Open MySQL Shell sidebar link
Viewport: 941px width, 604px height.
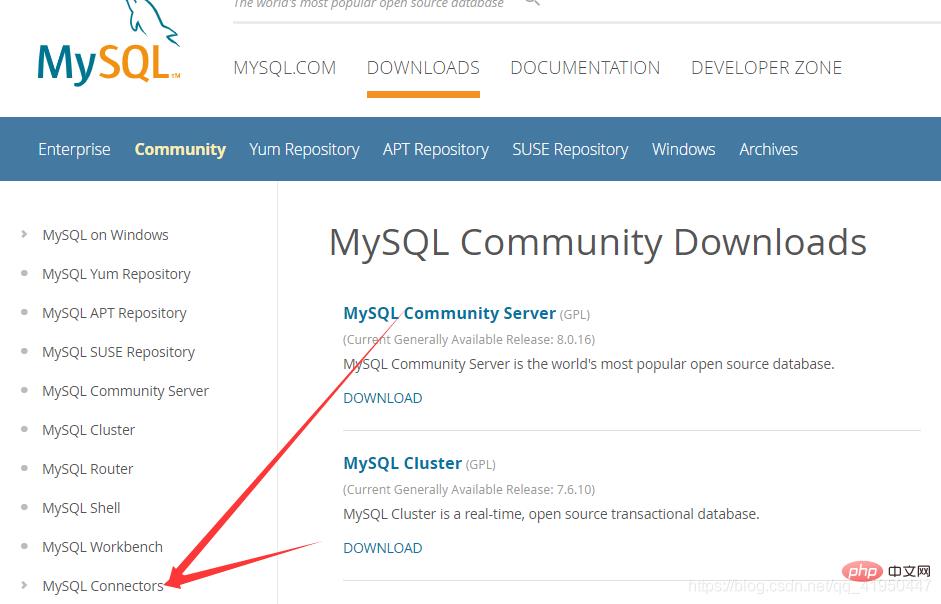(x=82, y=508)
